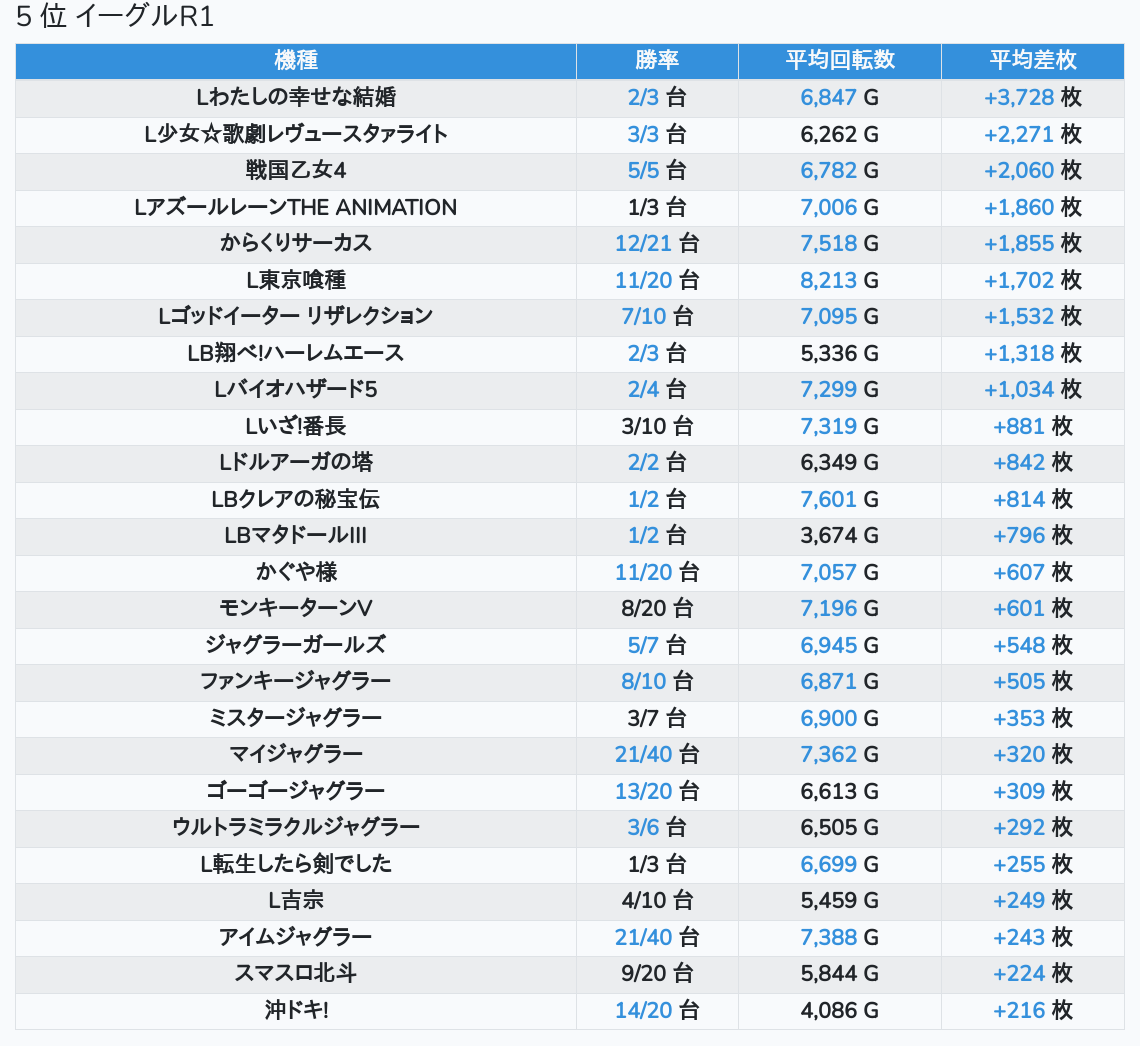Select the モンキーターンV machine name
The height and width of the screenshot is (1046, 1140).
(296, 608)
